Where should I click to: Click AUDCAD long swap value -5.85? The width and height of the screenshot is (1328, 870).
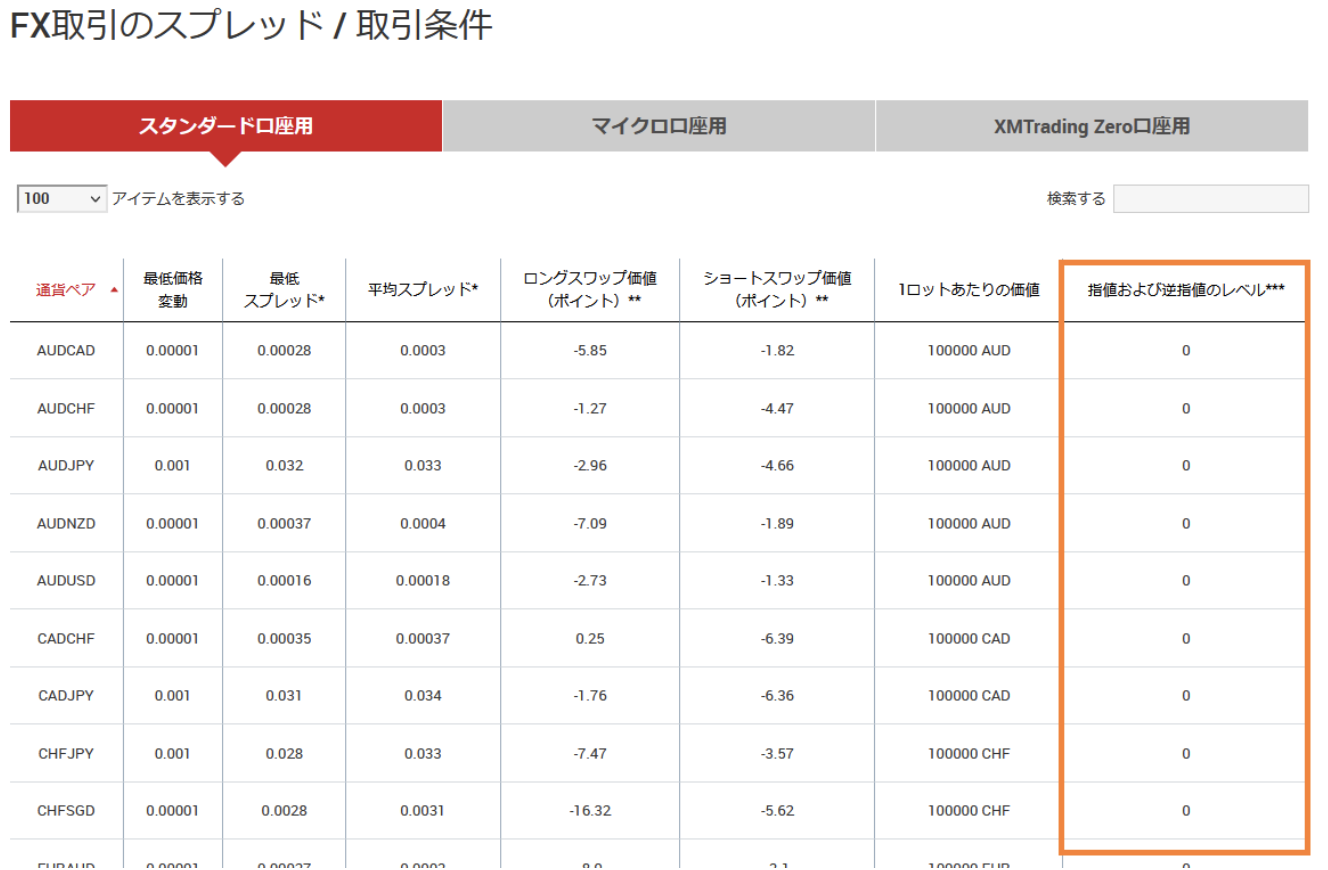pyautogui.click(x=590, y=351)
